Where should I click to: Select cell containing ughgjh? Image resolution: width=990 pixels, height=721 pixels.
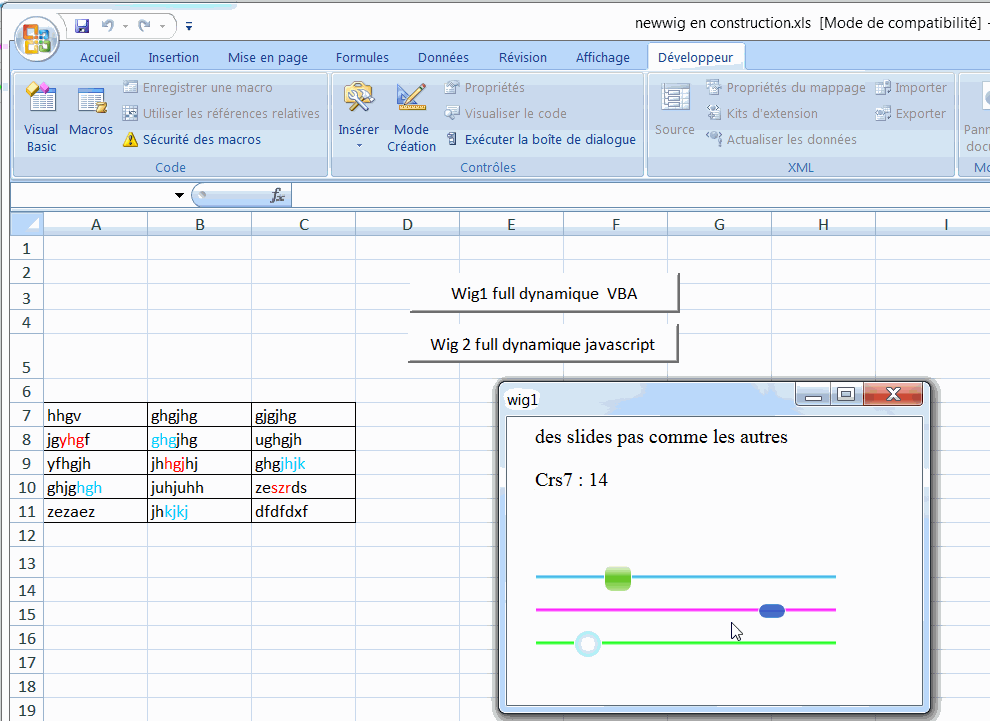pos(304,439)
